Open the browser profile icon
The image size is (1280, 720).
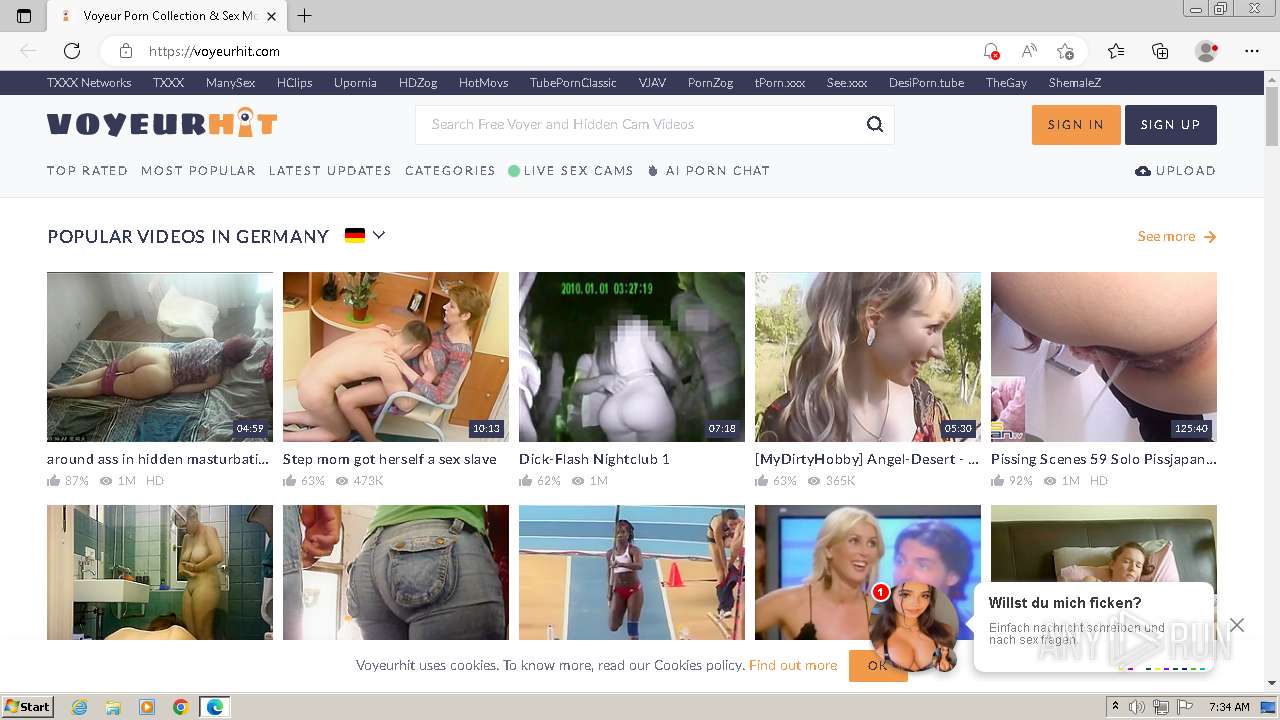tap(1206, 51)
